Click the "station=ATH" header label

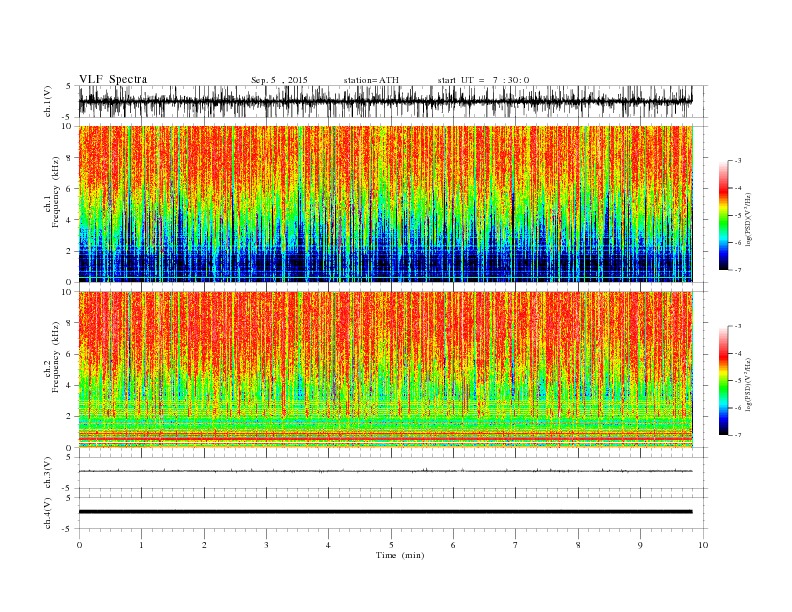tap(371, 80)
